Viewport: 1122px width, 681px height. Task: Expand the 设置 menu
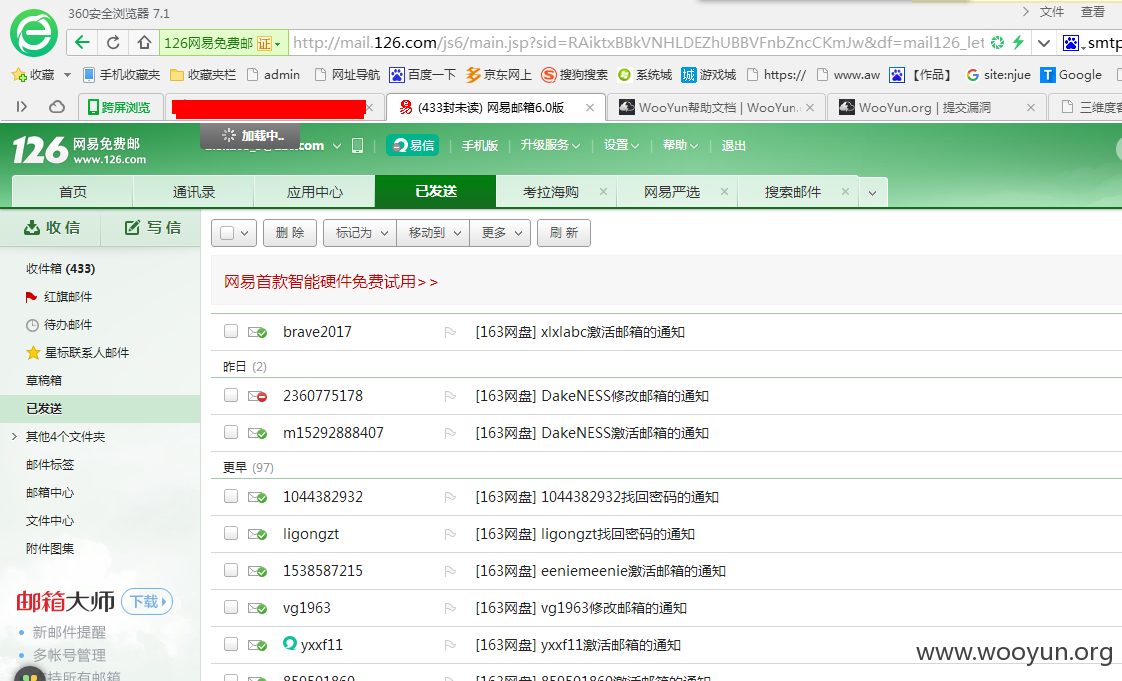click(621, 145)
